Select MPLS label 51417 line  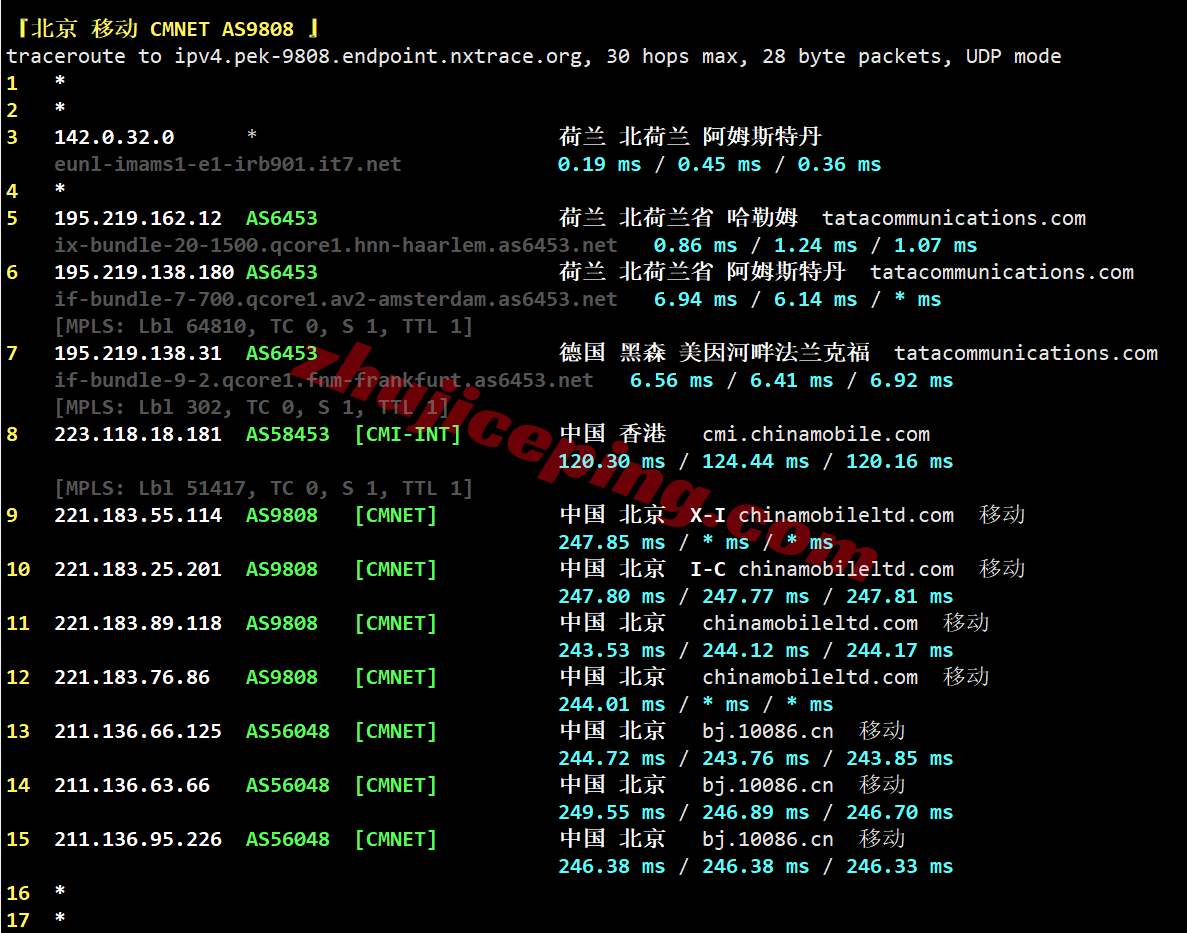click(263, 488)
